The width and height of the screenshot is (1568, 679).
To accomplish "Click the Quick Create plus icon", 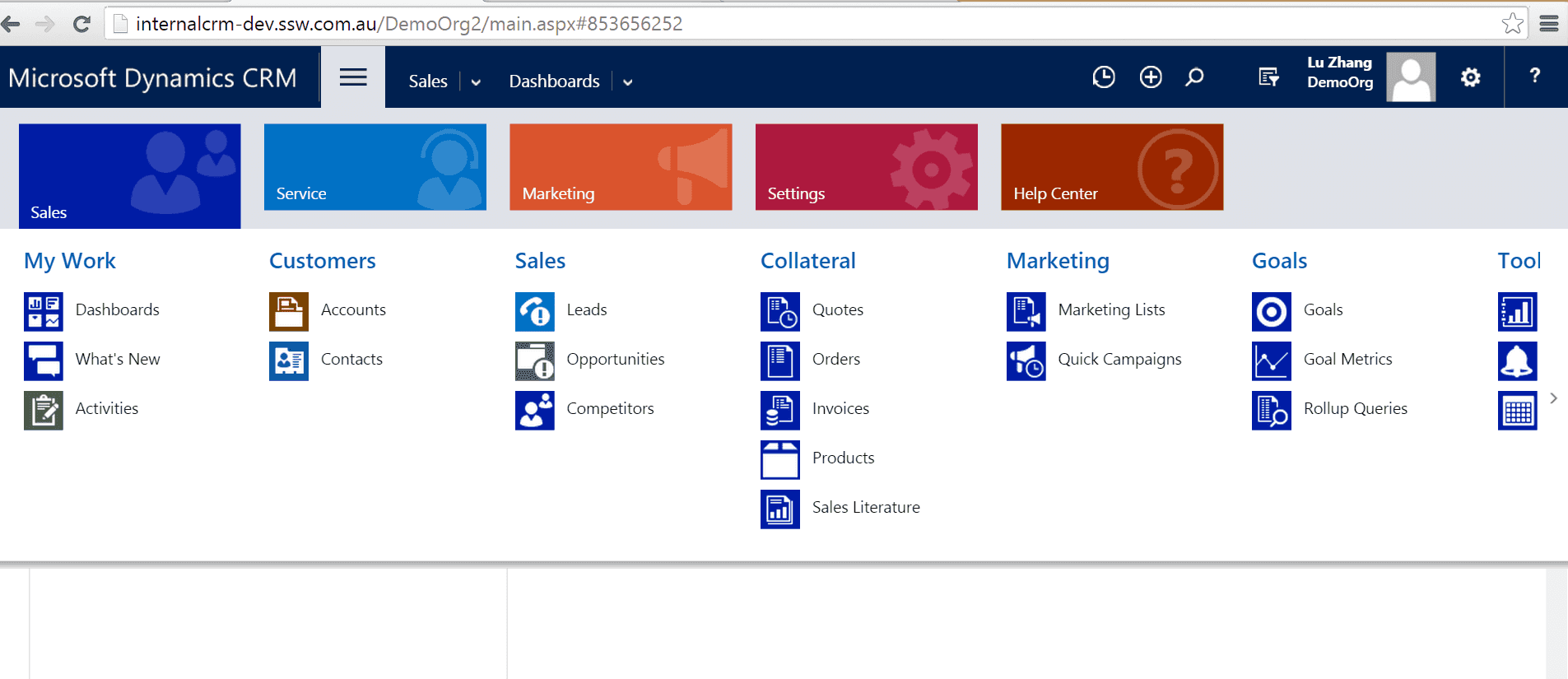I will tap(1150, 77).
